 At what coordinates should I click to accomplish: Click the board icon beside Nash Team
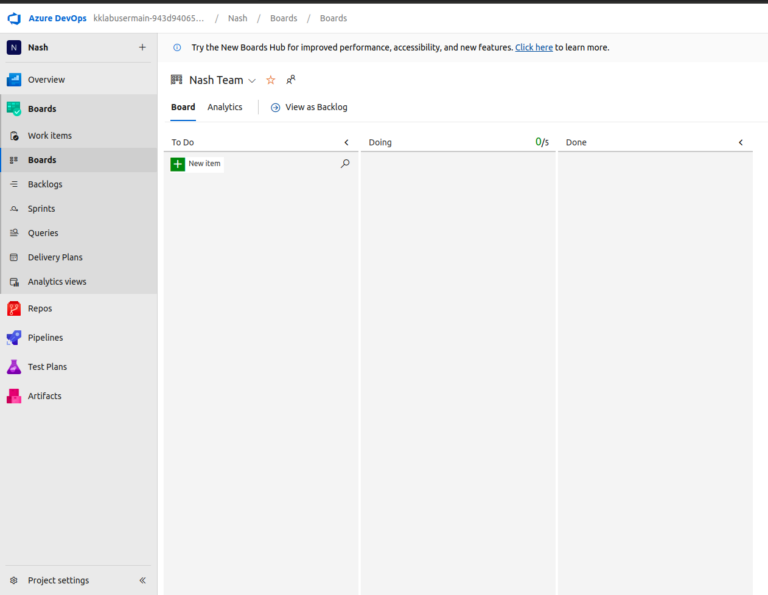point(176,79)
